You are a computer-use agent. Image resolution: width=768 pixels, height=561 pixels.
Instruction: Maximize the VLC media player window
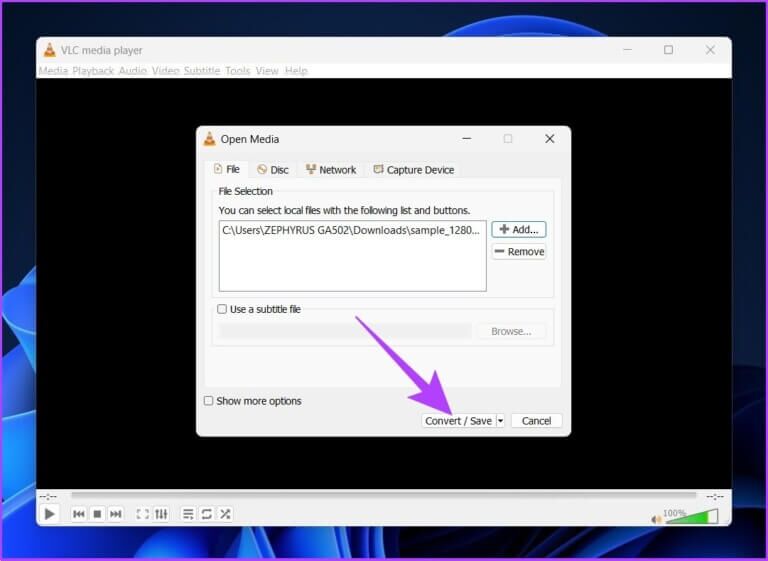click(668, 50)
